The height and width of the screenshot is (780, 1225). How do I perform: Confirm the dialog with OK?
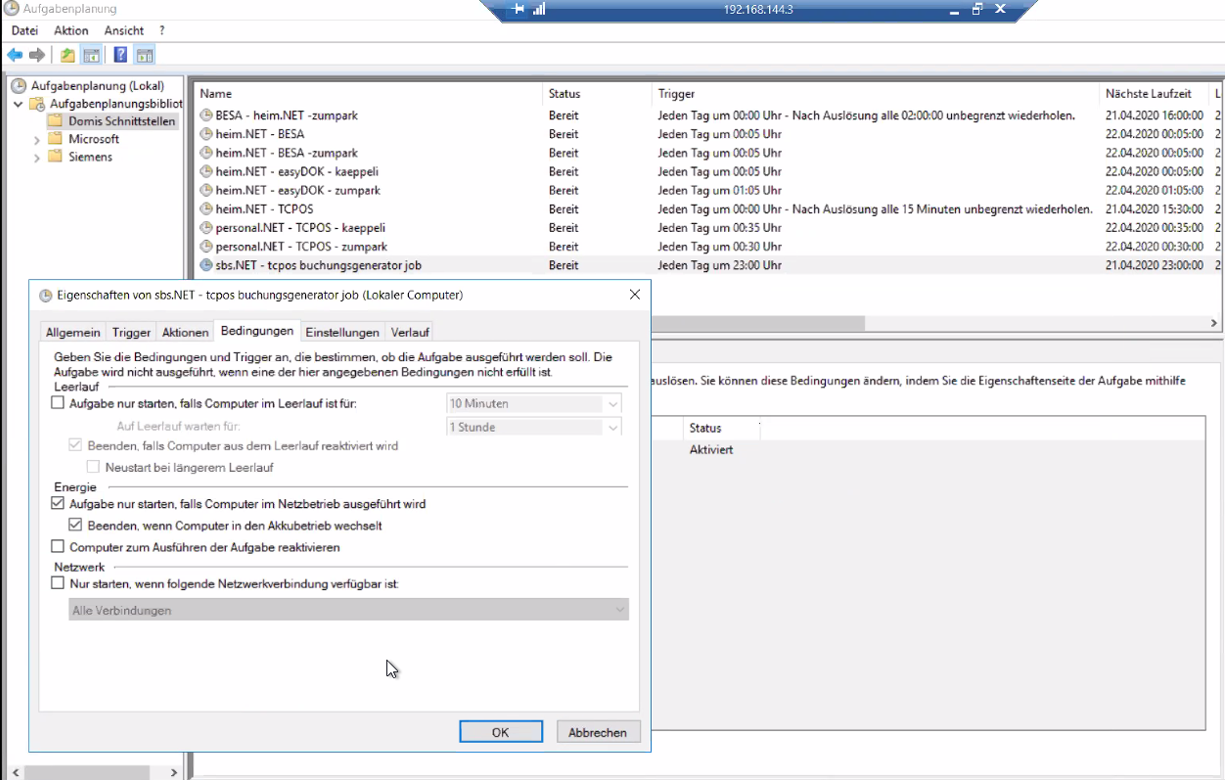point(501,732)
